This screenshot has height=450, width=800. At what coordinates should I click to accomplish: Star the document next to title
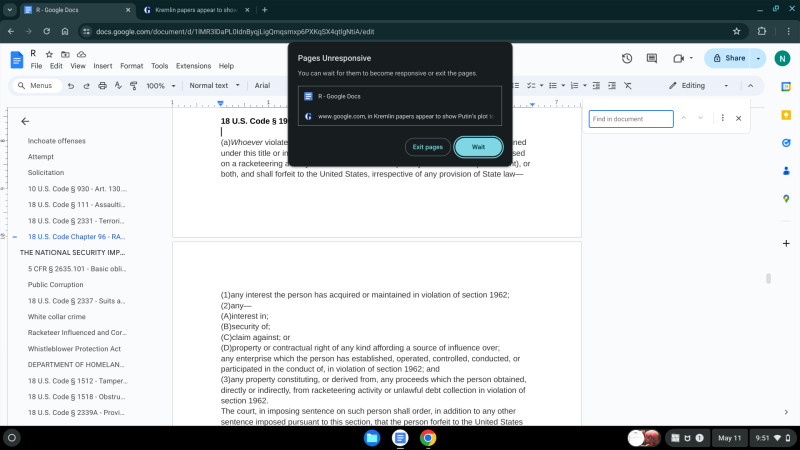coord(50,53)
